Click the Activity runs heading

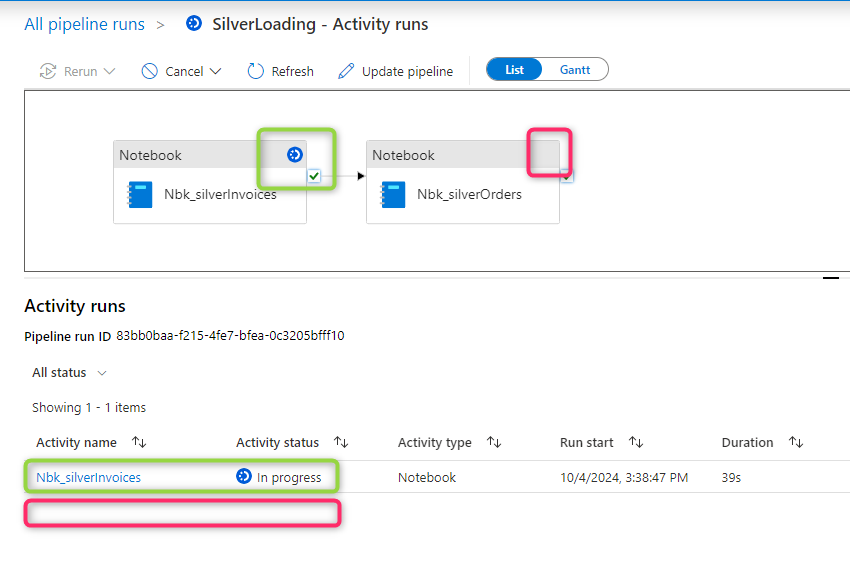[75, 306]
